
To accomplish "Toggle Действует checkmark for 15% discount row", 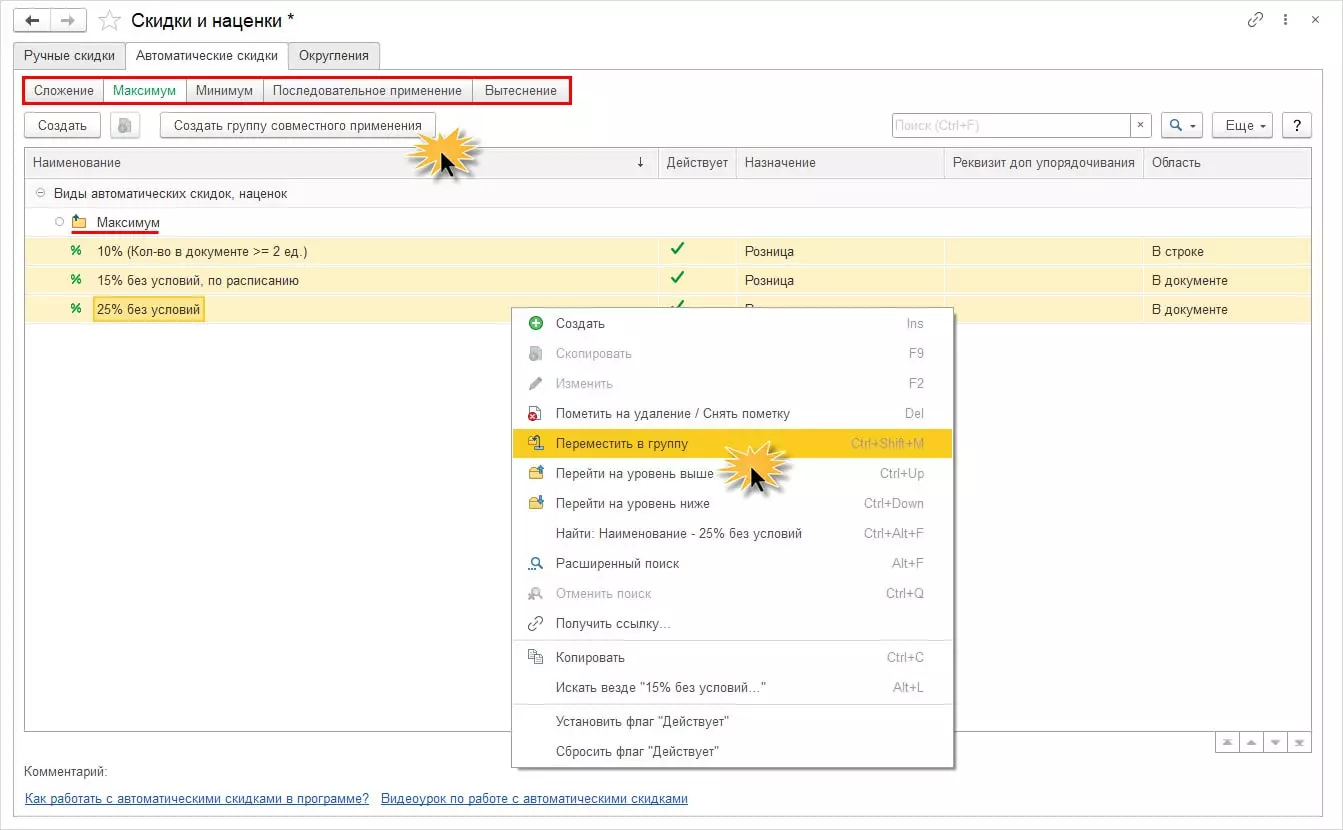I will [x=677, y=279].
